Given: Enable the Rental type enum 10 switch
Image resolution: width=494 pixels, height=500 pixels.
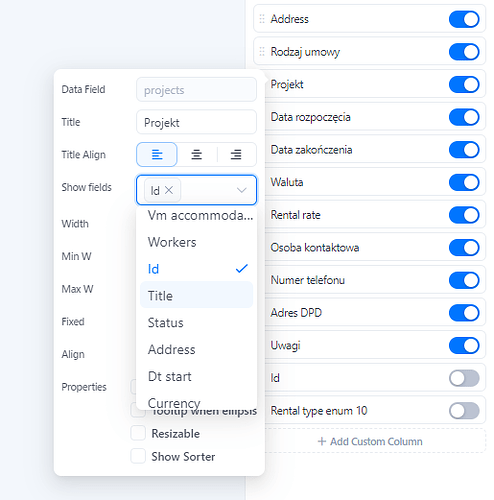Looking at the screenshot, I should (x=464, y=411).
